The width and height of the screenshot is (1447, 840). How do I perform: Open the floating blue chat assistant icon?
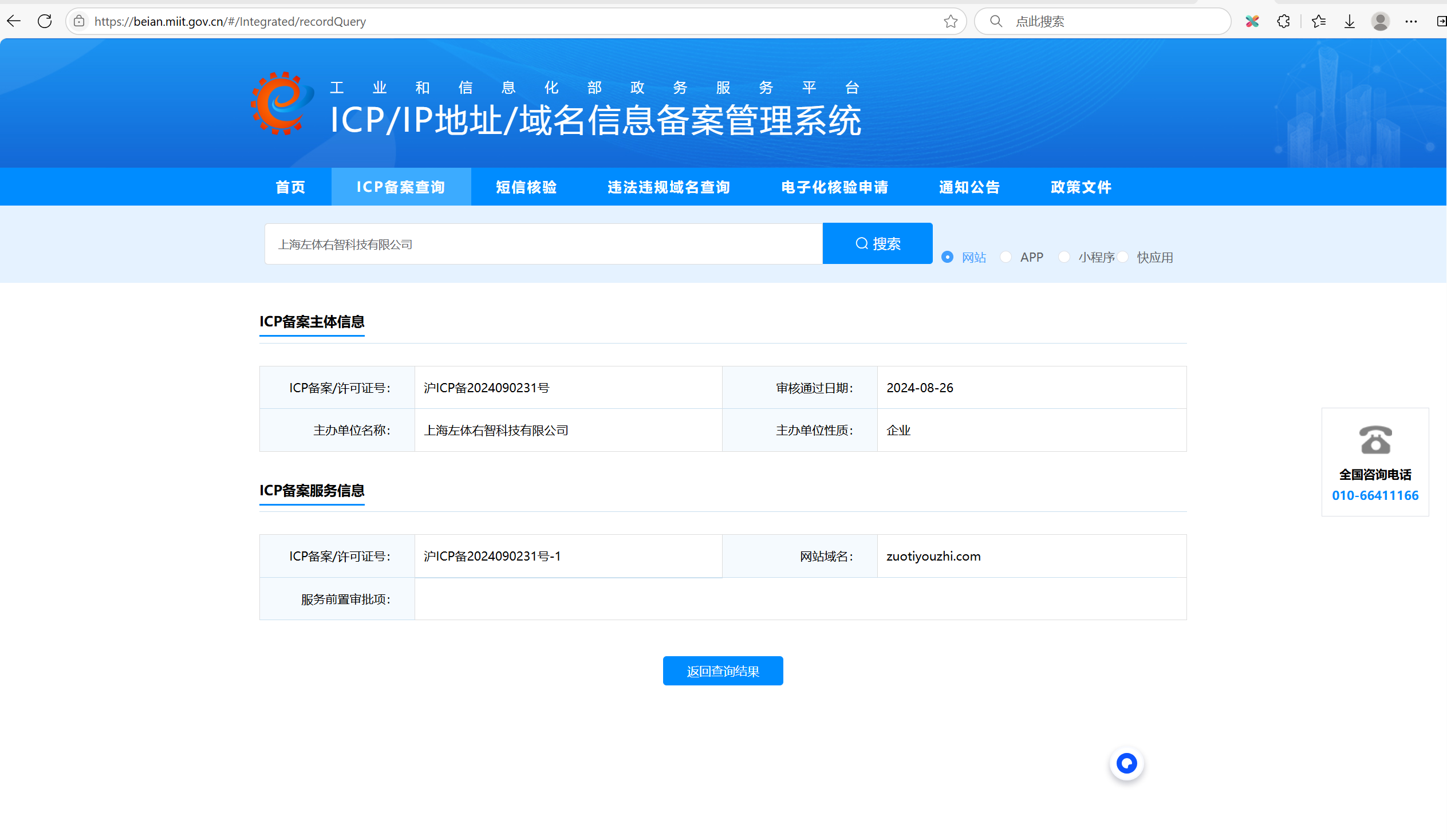(1126, 763)
